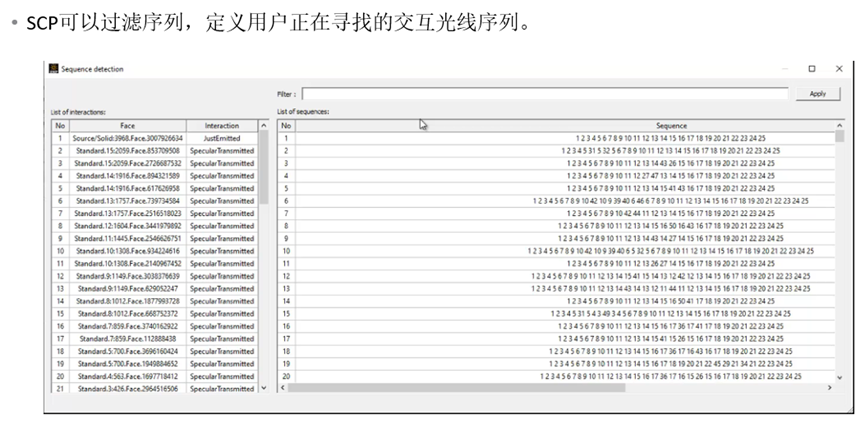Click the interactions list vertical scrollbar thumb
865x424 pixels.
[x=263, y=168]
